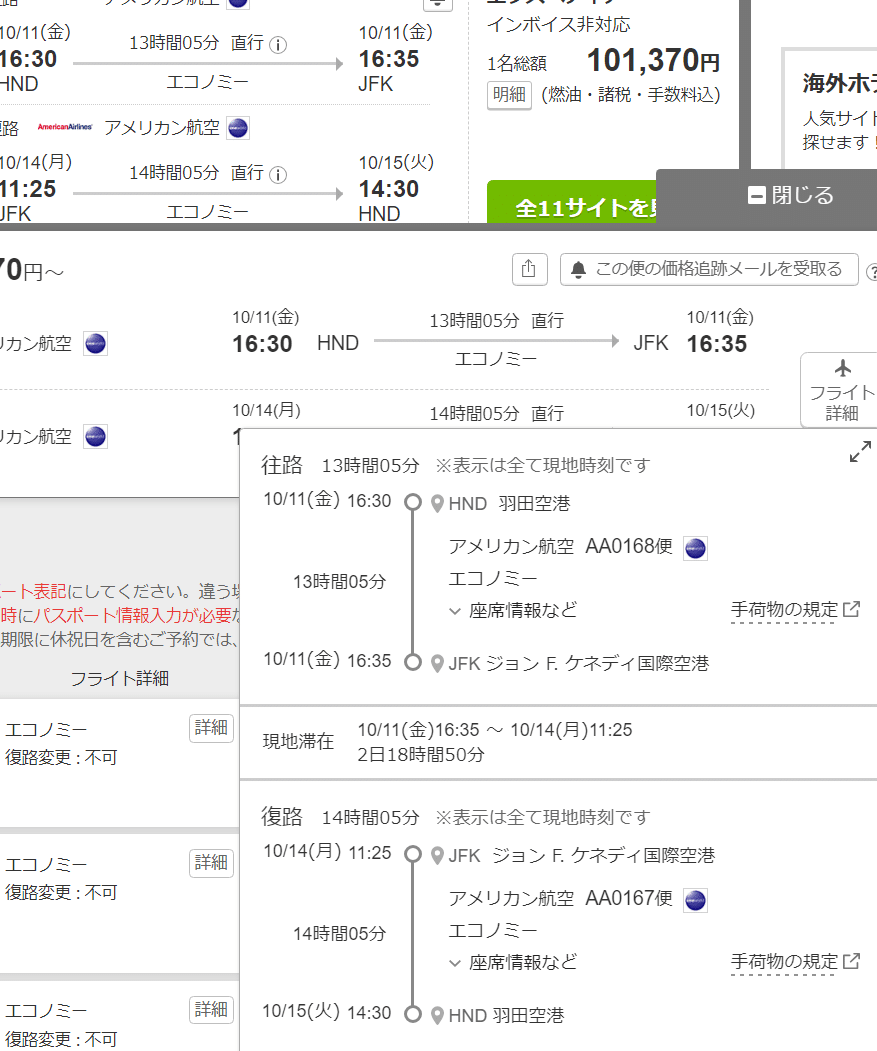Screen dimensions: 877x1051
Task: Click the fullscreen expand arrows on the 往路 panel
Action: click(x=859, y=452)
